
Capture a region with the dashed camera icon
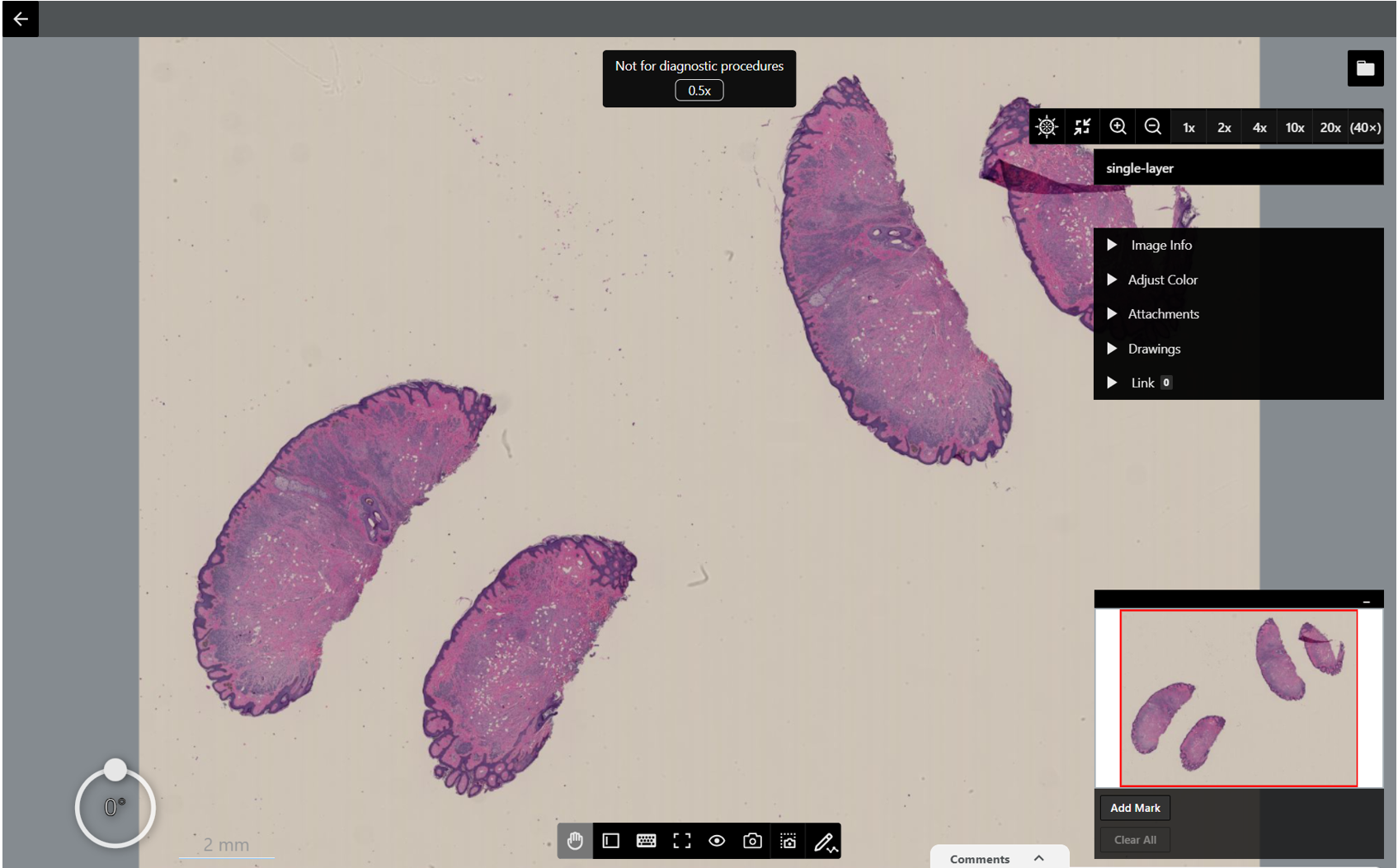pos(788,841)
